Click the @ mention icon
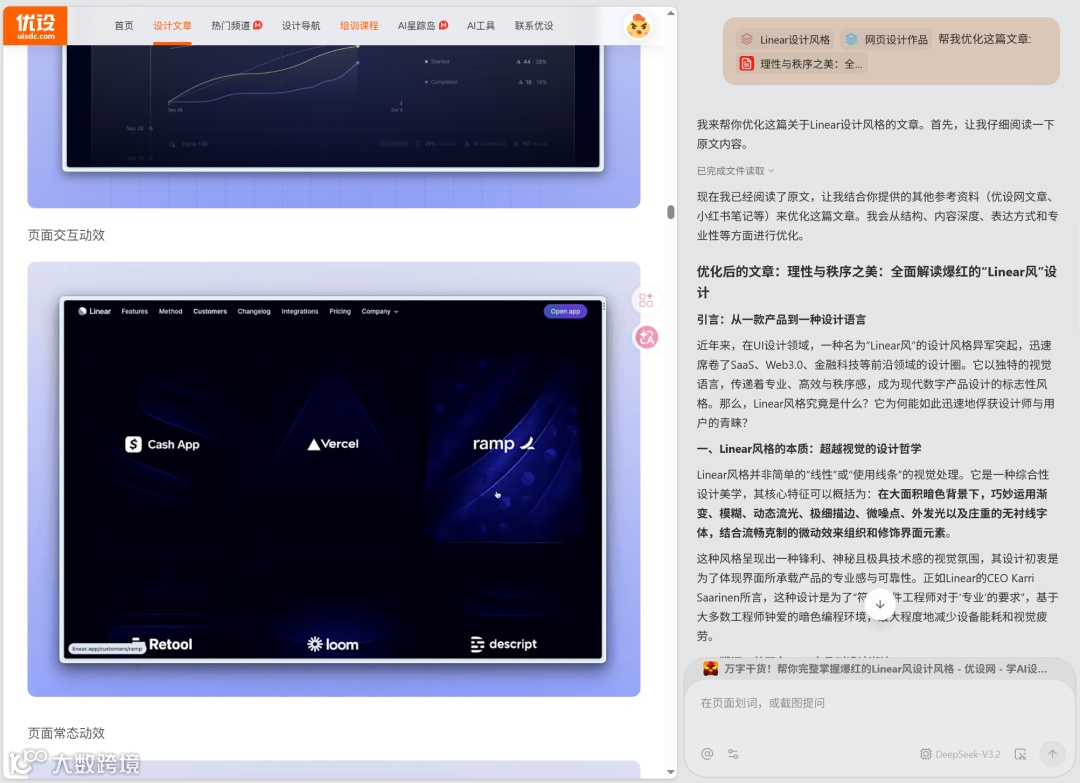 707,754
